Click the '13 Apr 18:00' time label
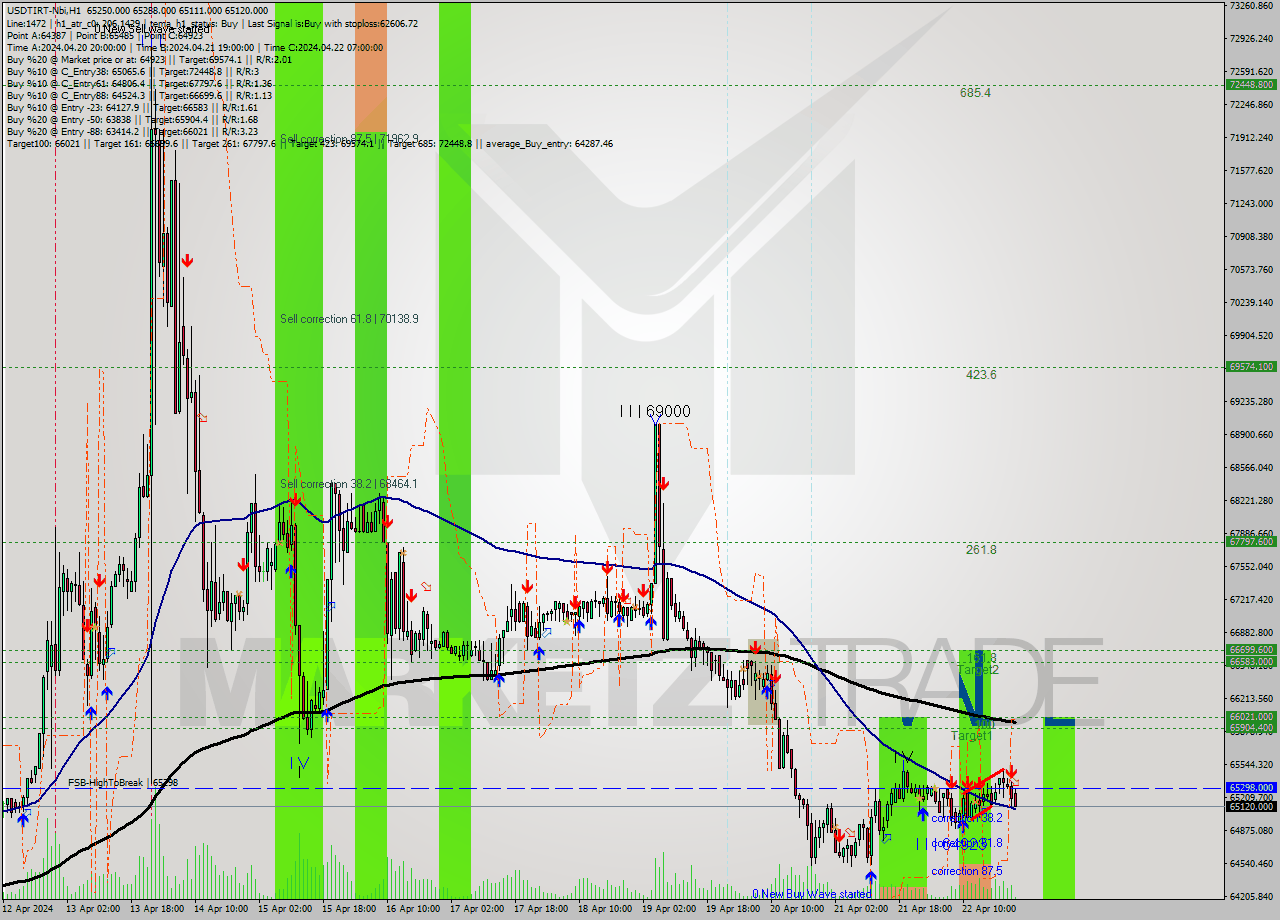1280x920 pixels. [x=157, y=909]
